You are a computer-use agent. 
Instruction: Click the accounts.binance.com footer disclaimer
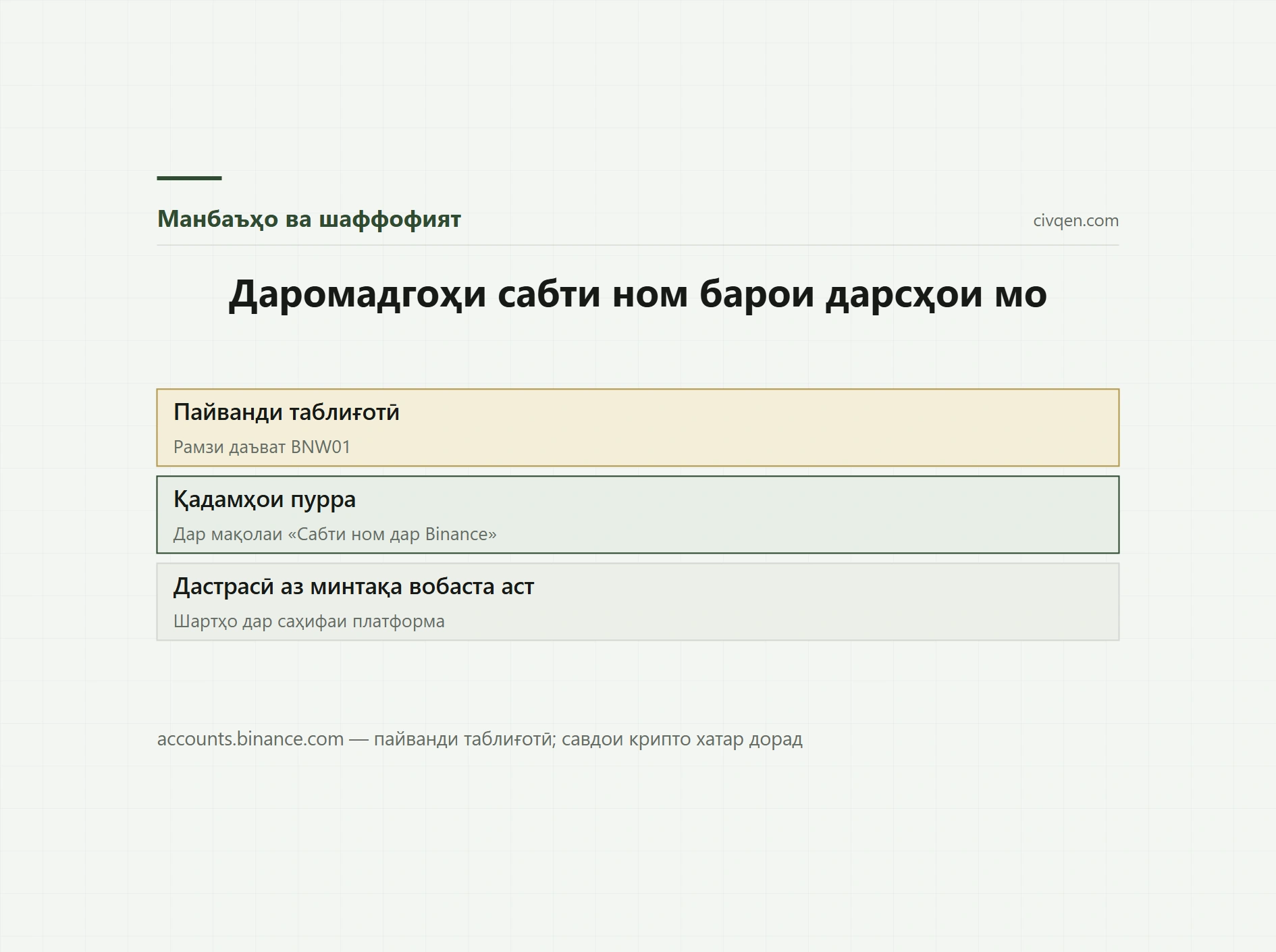pos(480,739)
